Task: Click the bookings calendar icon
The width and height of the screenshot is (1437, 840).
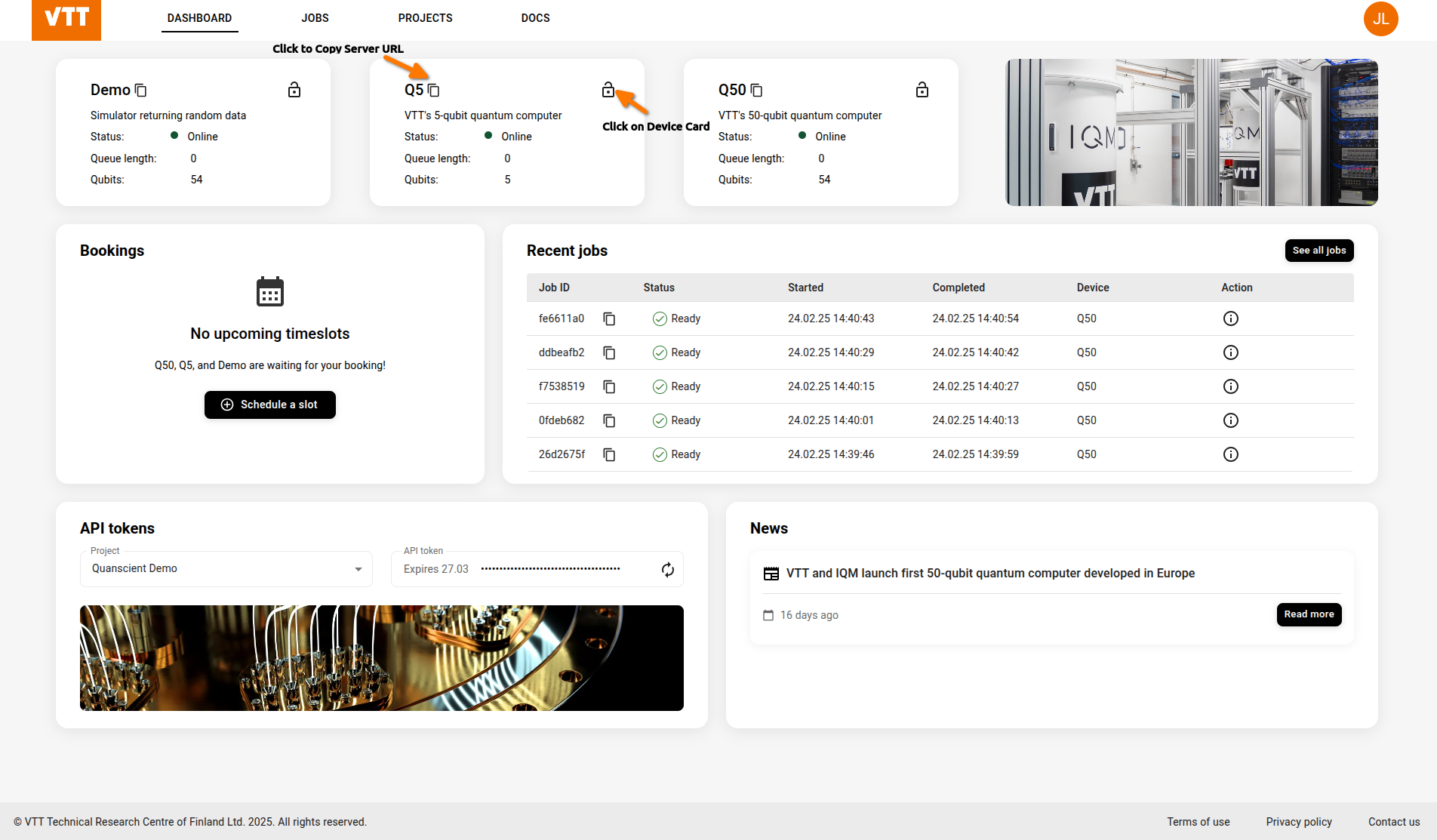Action: pyautogui.click(x=270, y=291)
